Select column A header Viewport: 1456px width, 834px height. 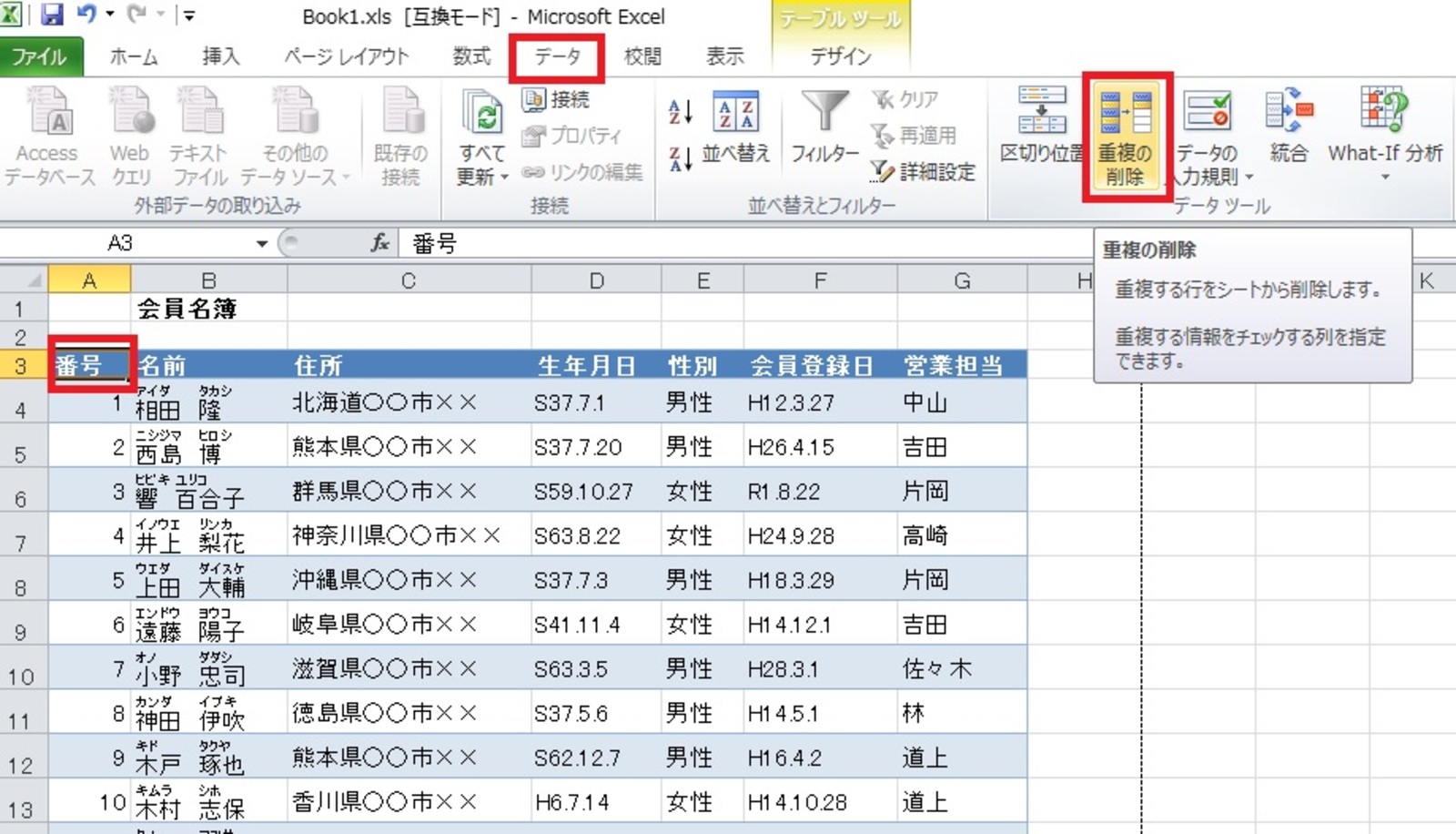tap(89, 280)
